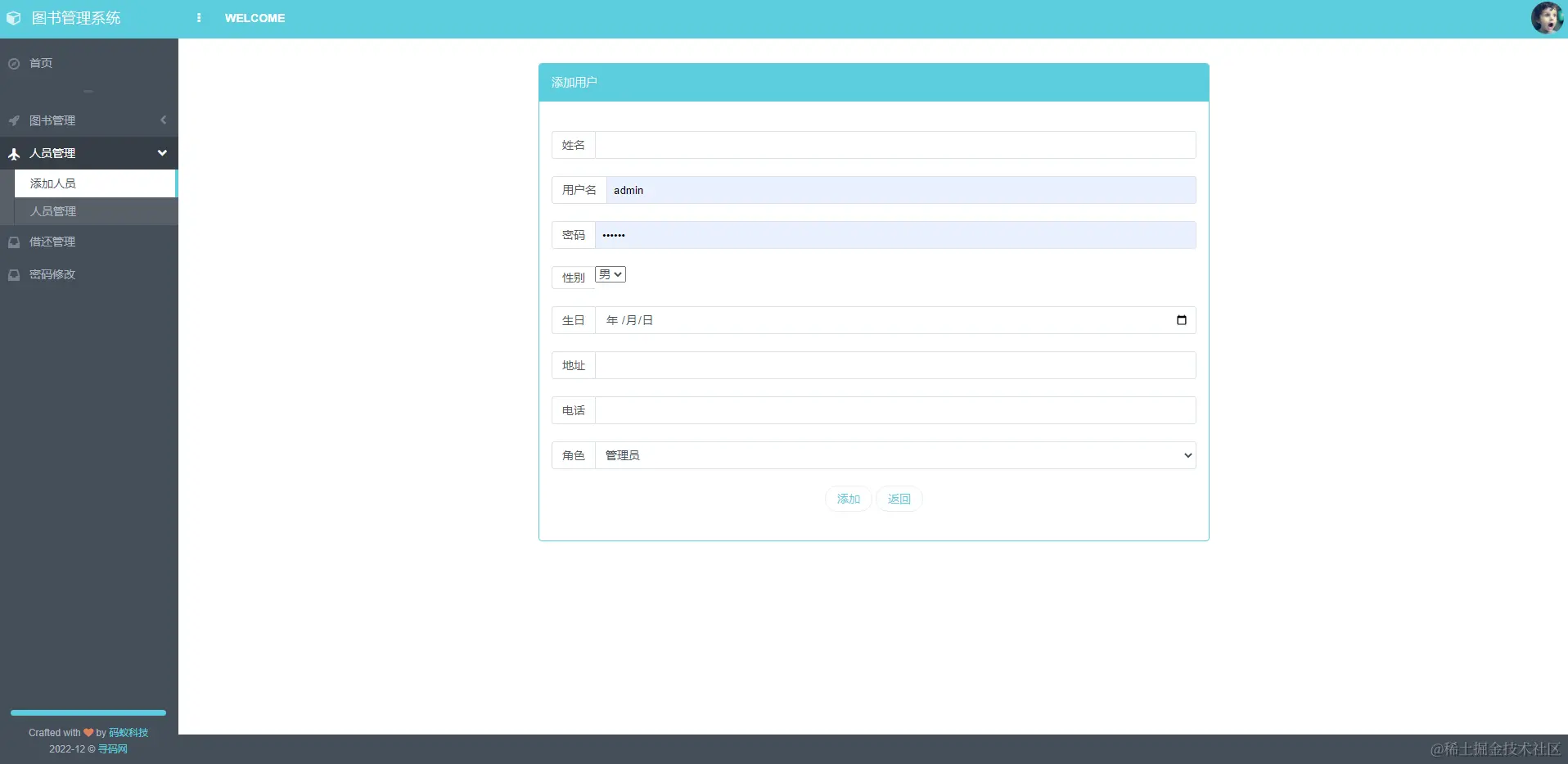The width and height of the screenshot is (1568, 764).
Task: Click the airplane icon next to 人员管理
Action: pos(13,152)
